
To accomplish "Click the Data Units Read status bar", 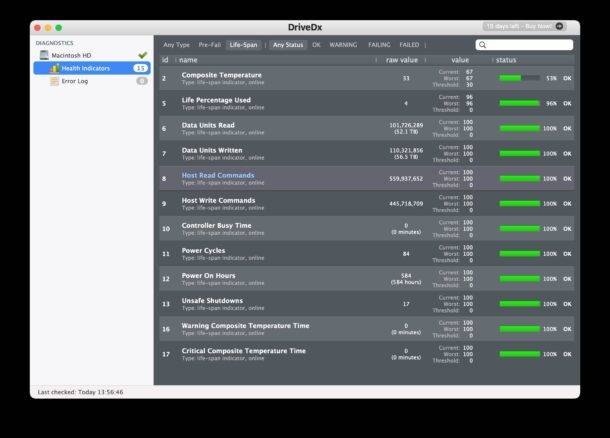I will (x=519, y=128).
